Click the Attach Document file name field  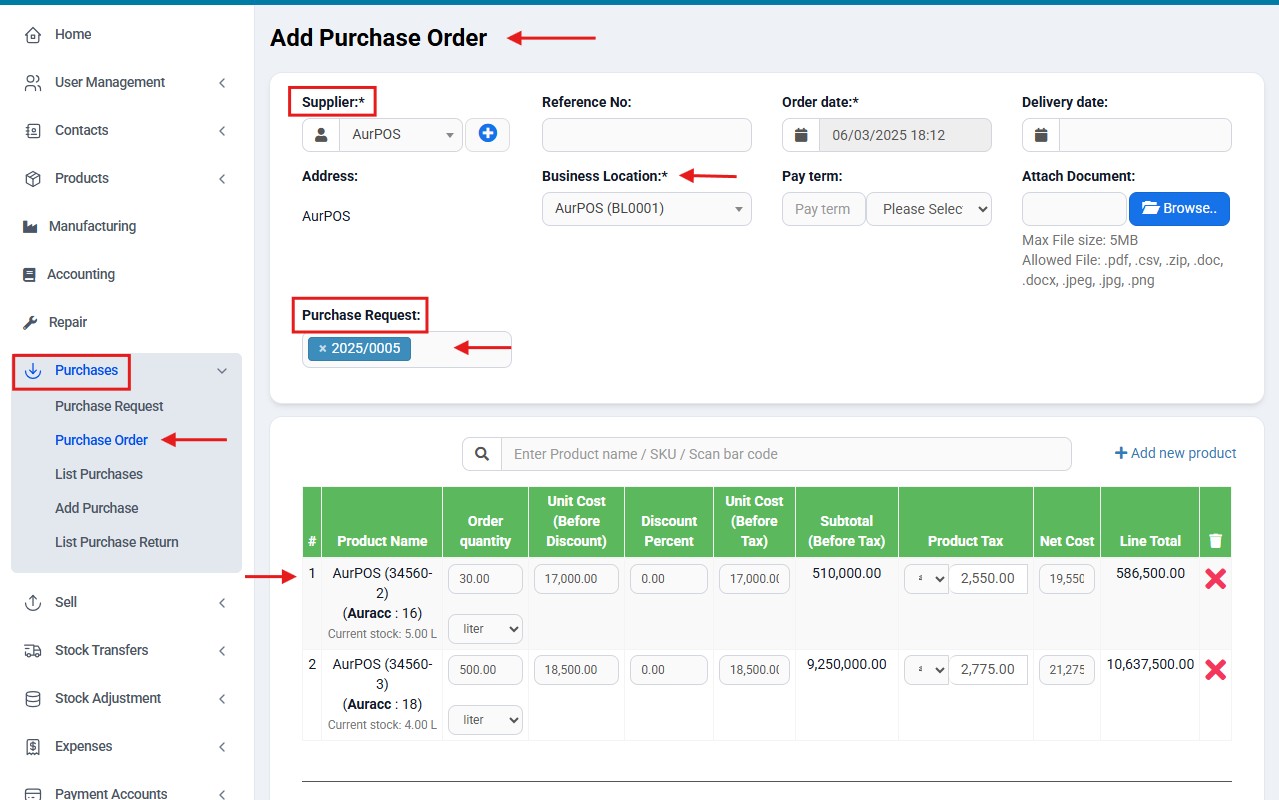point(1075,209)
